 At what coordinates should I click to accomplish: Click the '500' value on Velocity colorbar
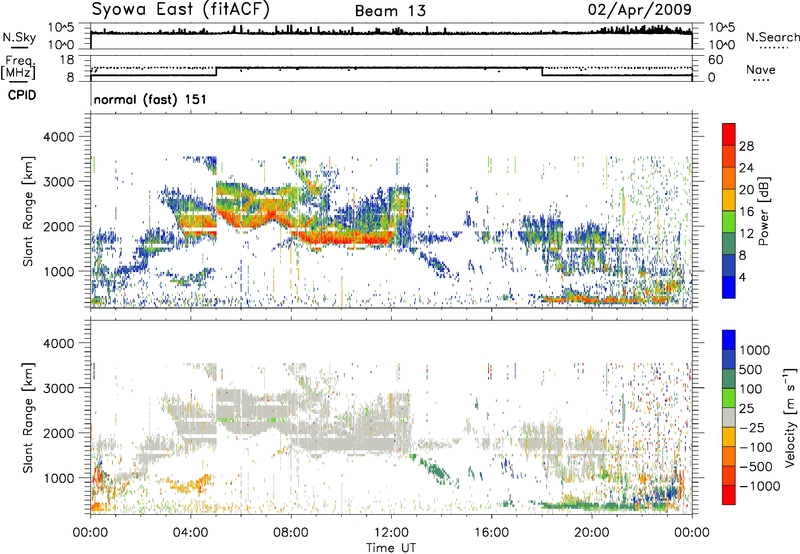751,369
